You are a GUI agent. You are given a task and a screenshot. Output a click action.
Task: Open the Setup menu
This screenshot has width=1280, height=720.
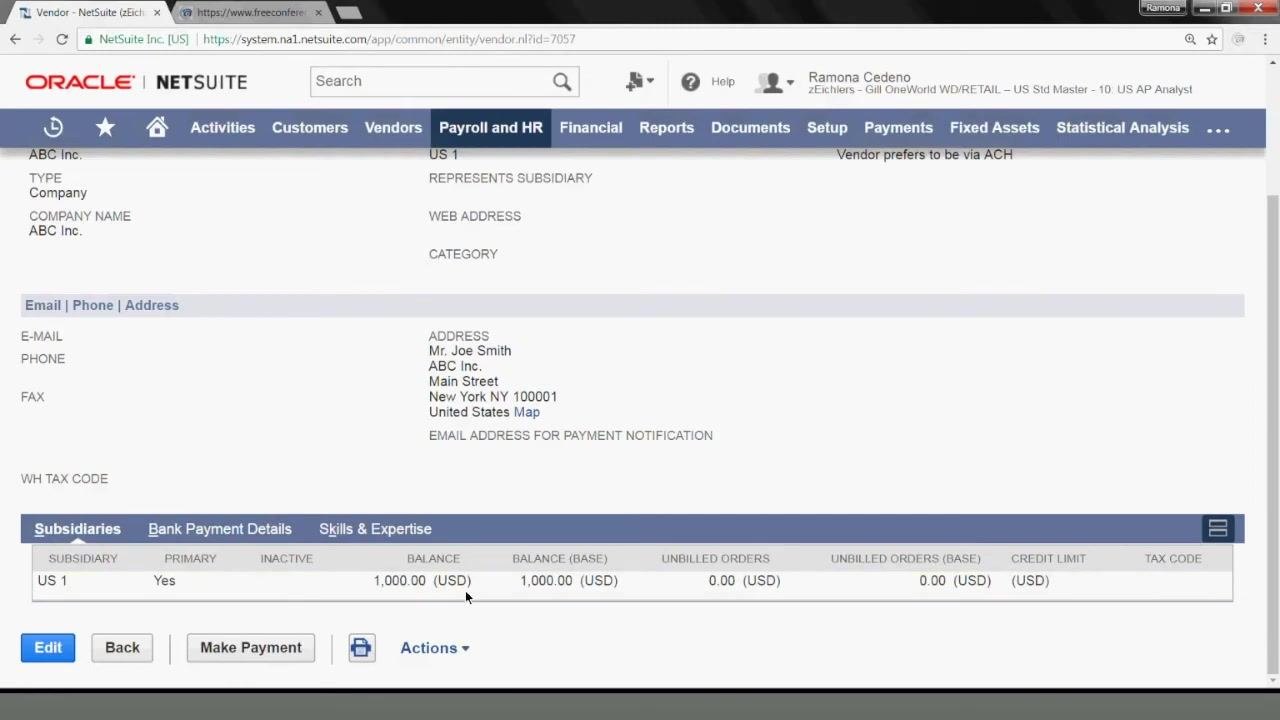click(827, 128)
